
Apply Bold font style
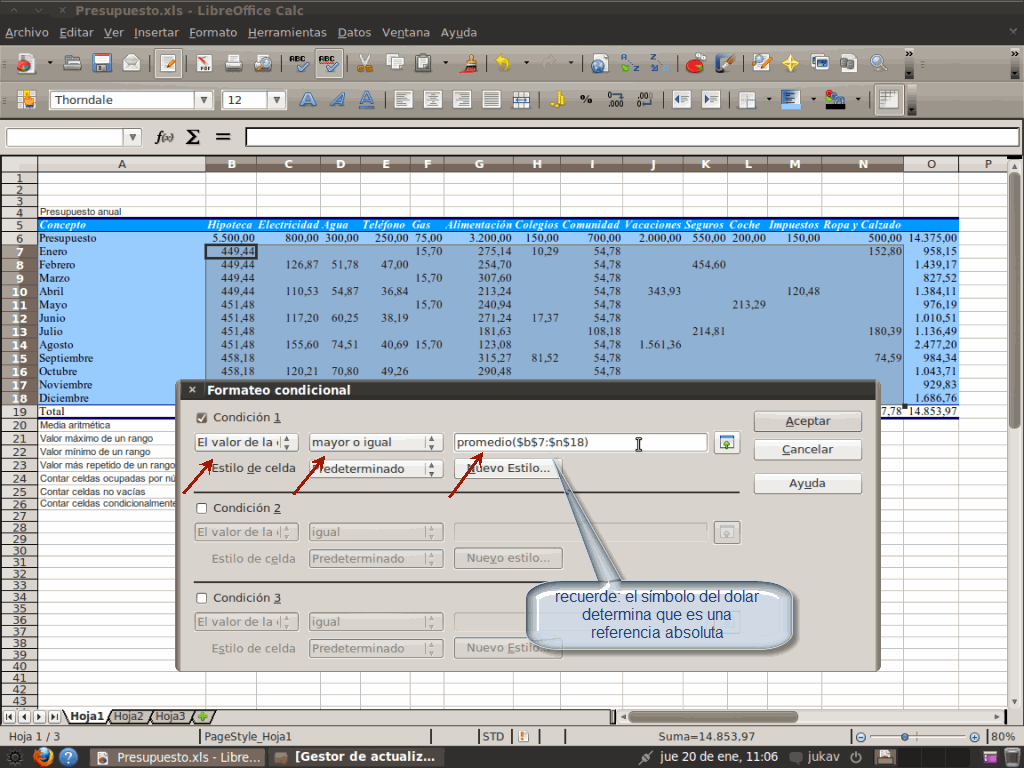click(308, 100)
